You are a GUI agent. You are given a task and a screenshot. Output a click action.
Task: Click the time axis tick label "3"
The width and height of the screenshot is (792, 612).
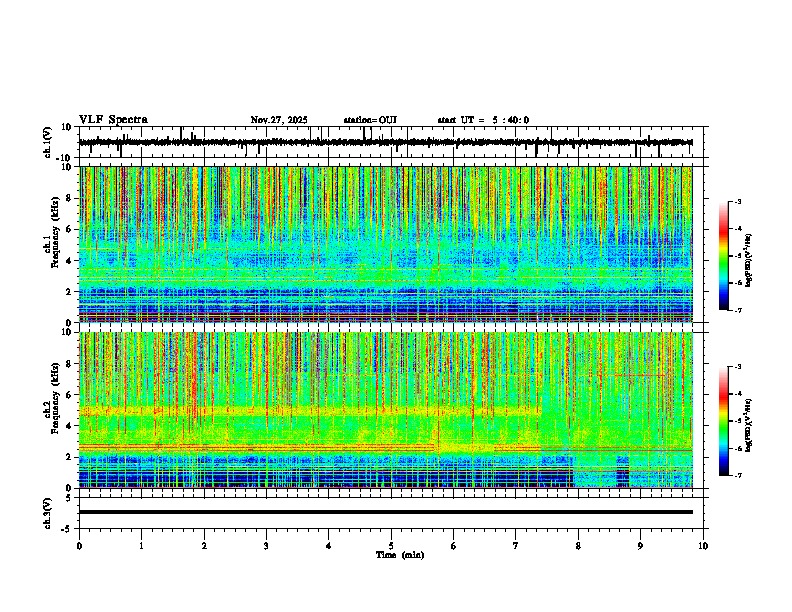pyautogui.click(x=266, y=546)
